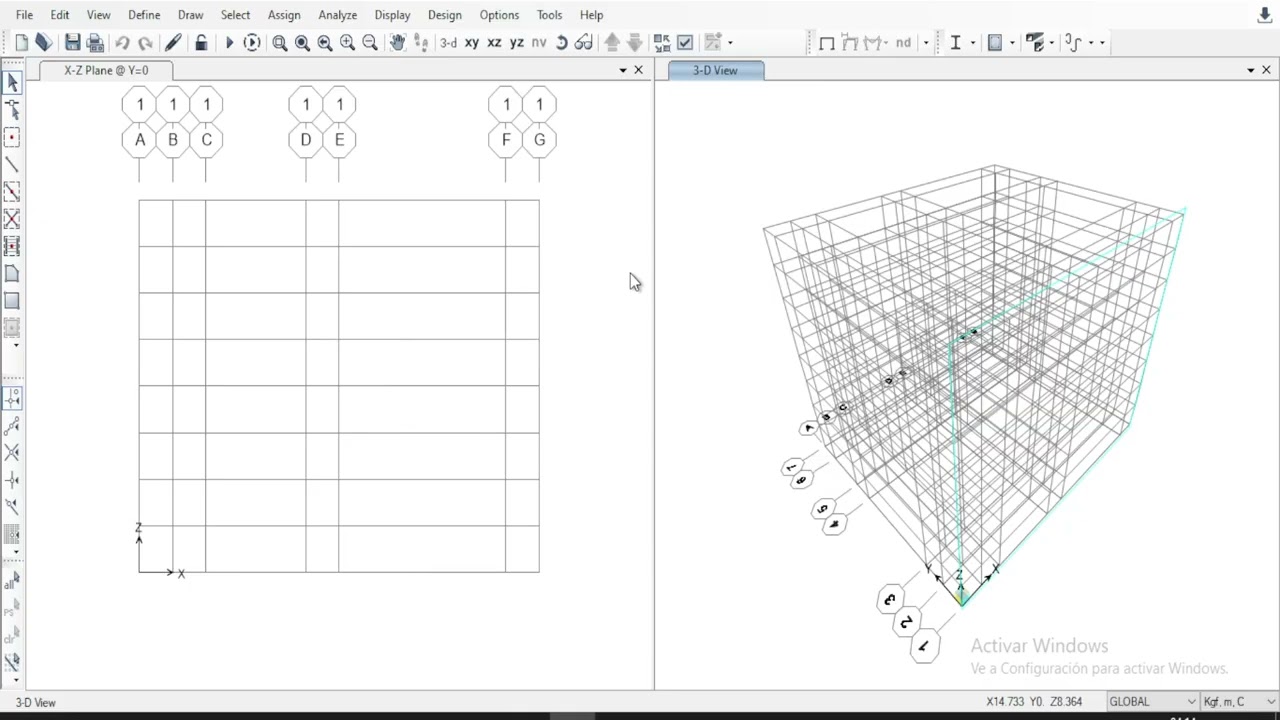
Task: Open the X-Z Plane window list arrow
Action: tap(623, 70)
